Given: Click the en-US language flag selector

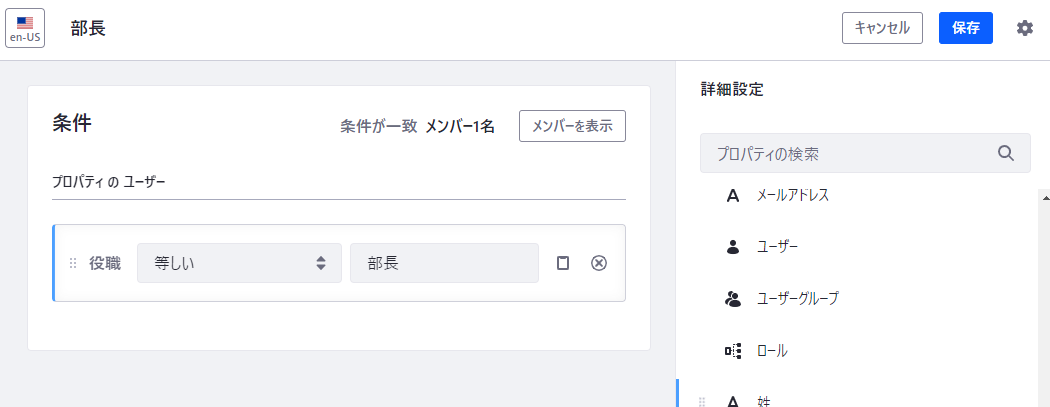Looking at the screenshot, I should click(x=25, y=28).
